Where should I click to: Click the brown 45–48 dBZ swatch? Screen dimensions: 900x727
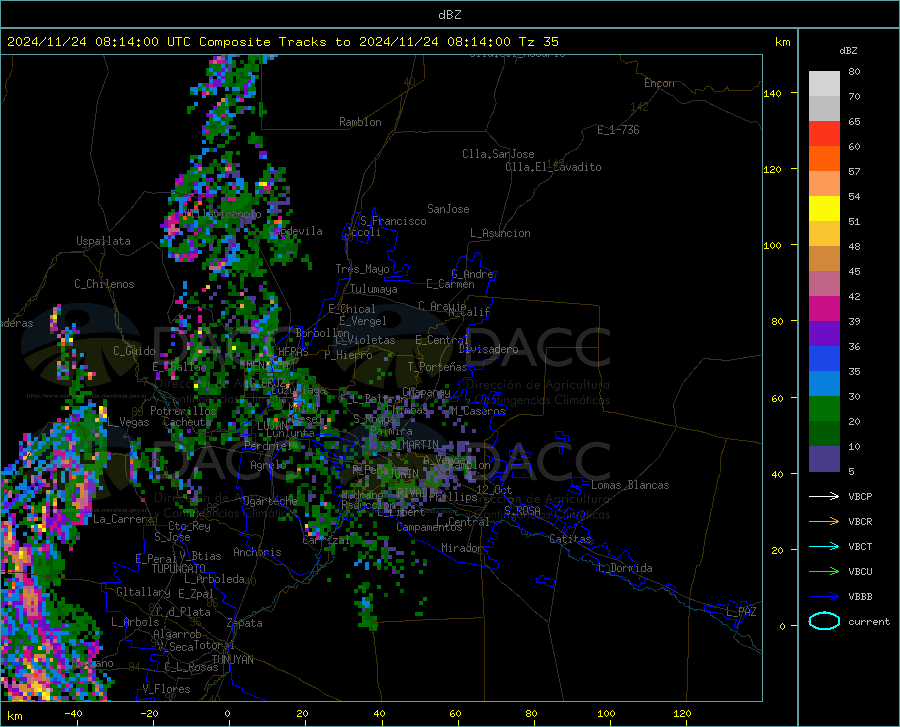[824, 259]
